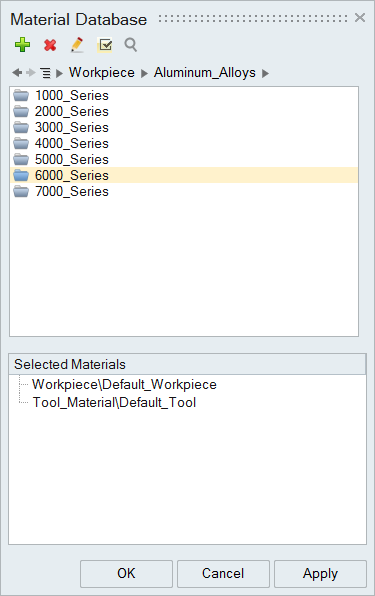The width and height of the screenshot is (375, 596).
Task: Select Tool_Material\Default_Tool entry
Action: [114, 402]
